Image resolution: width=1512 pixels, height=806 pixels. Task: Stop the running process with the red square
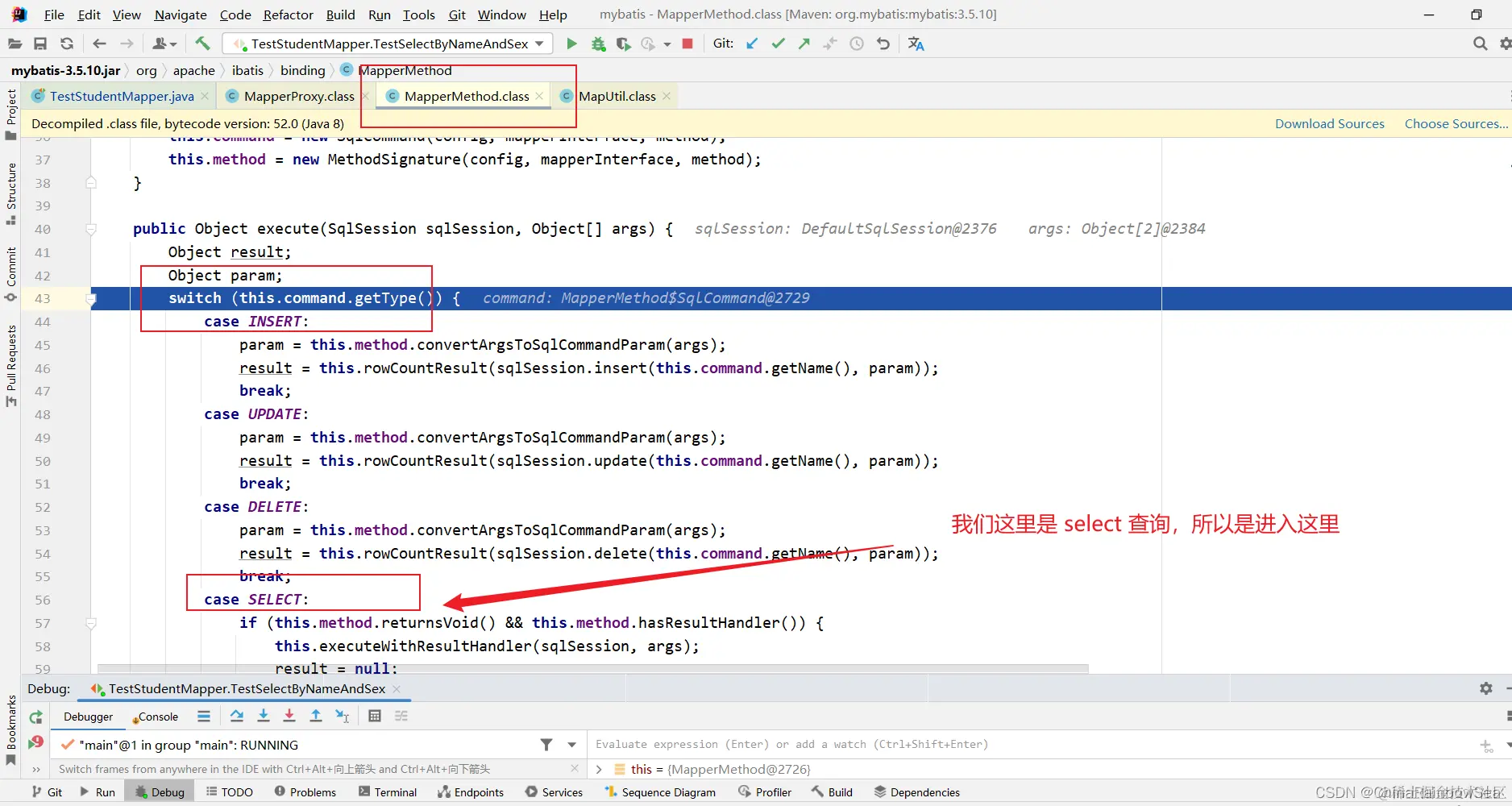point(687,44)
